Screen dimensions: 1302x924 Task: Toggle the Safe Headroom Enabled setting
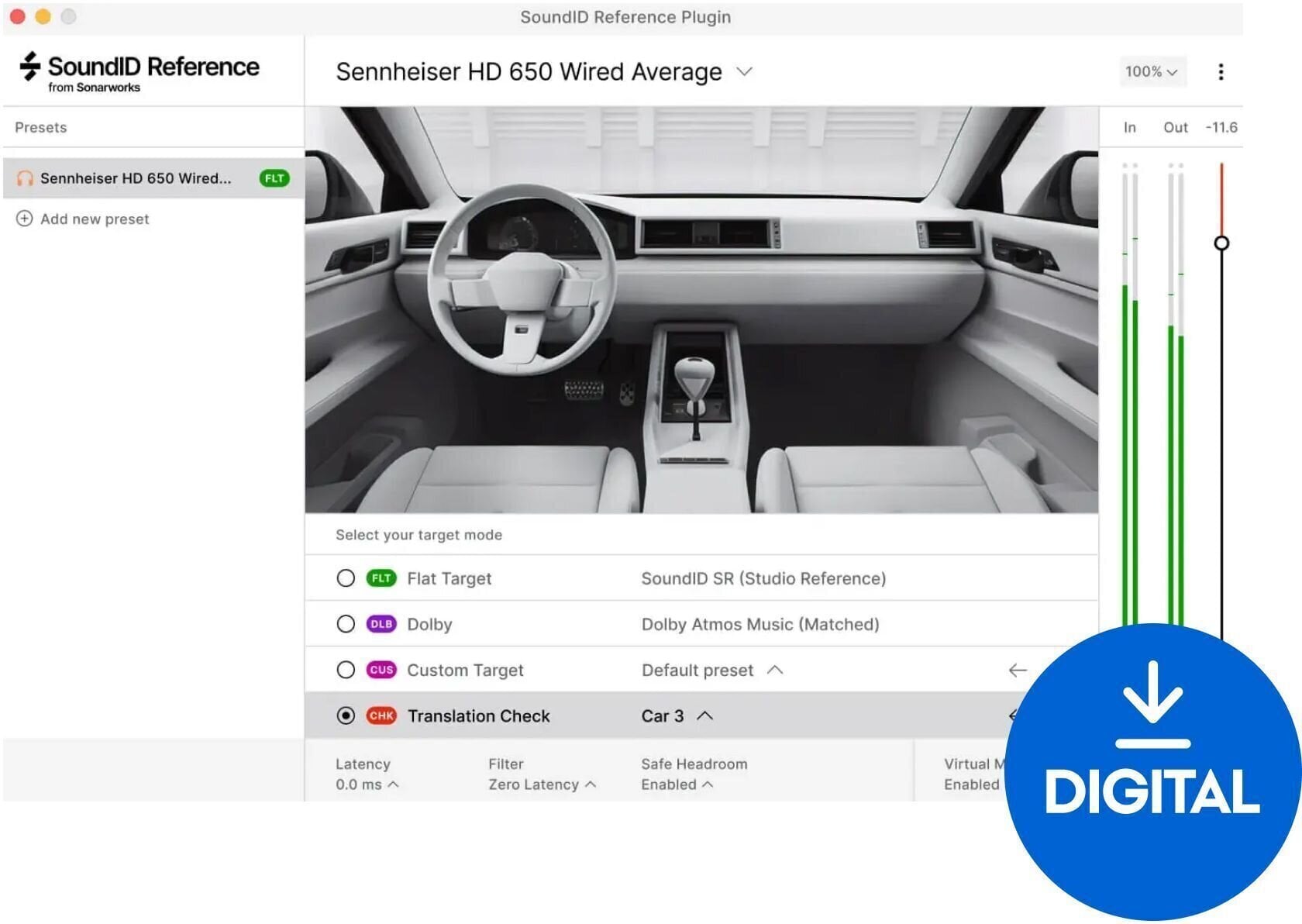point(677,784)
